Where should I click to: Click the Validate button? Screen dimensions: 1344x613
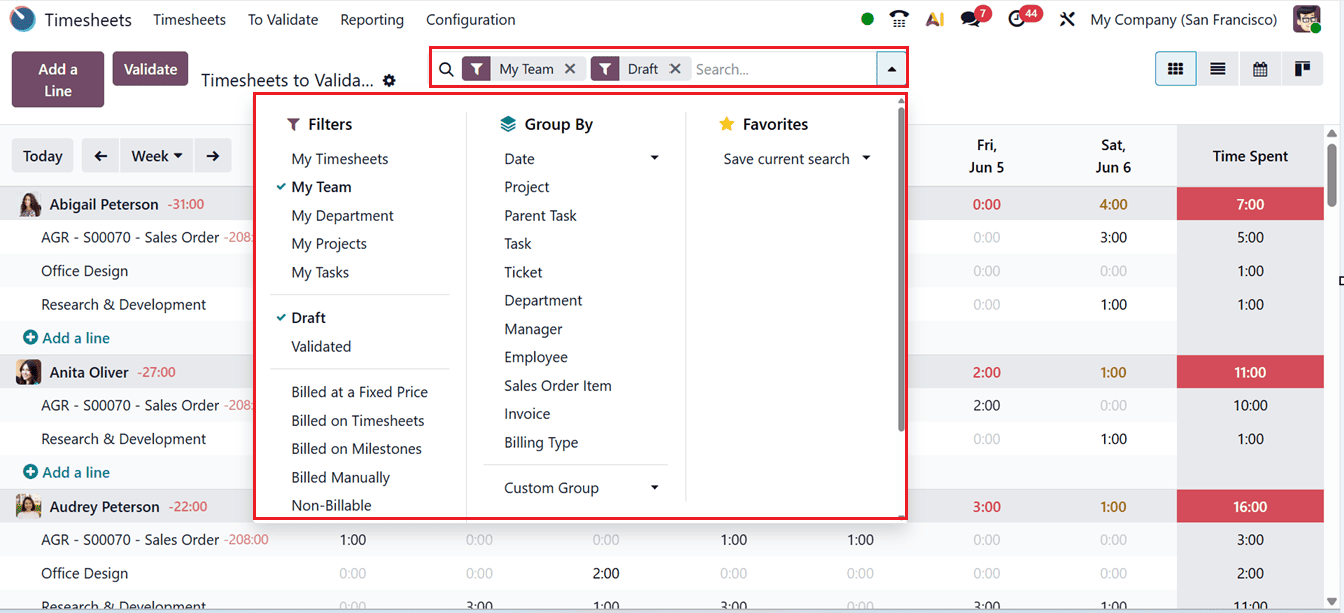click(150, 69)
